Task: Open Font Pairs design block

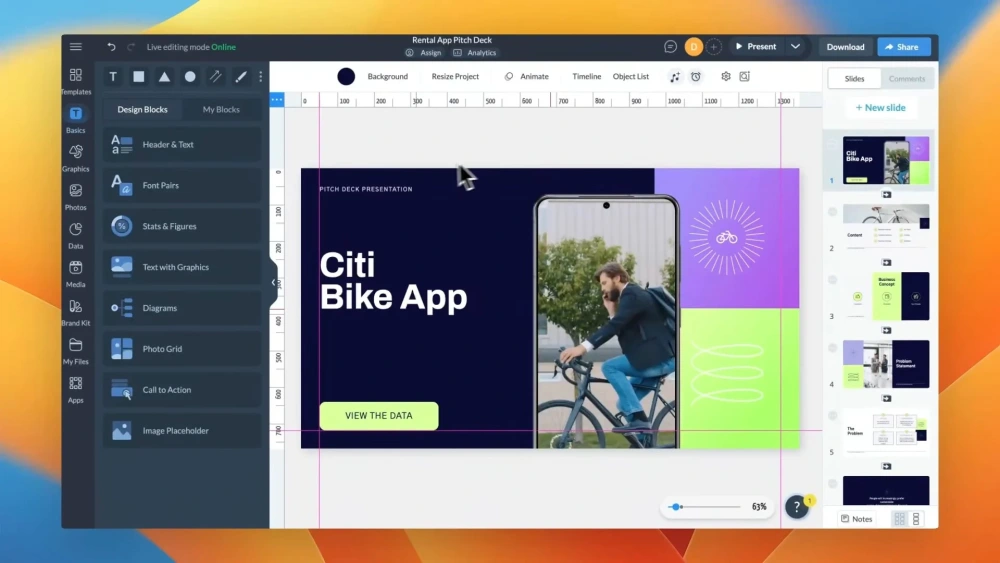Action: click(182, 186)
